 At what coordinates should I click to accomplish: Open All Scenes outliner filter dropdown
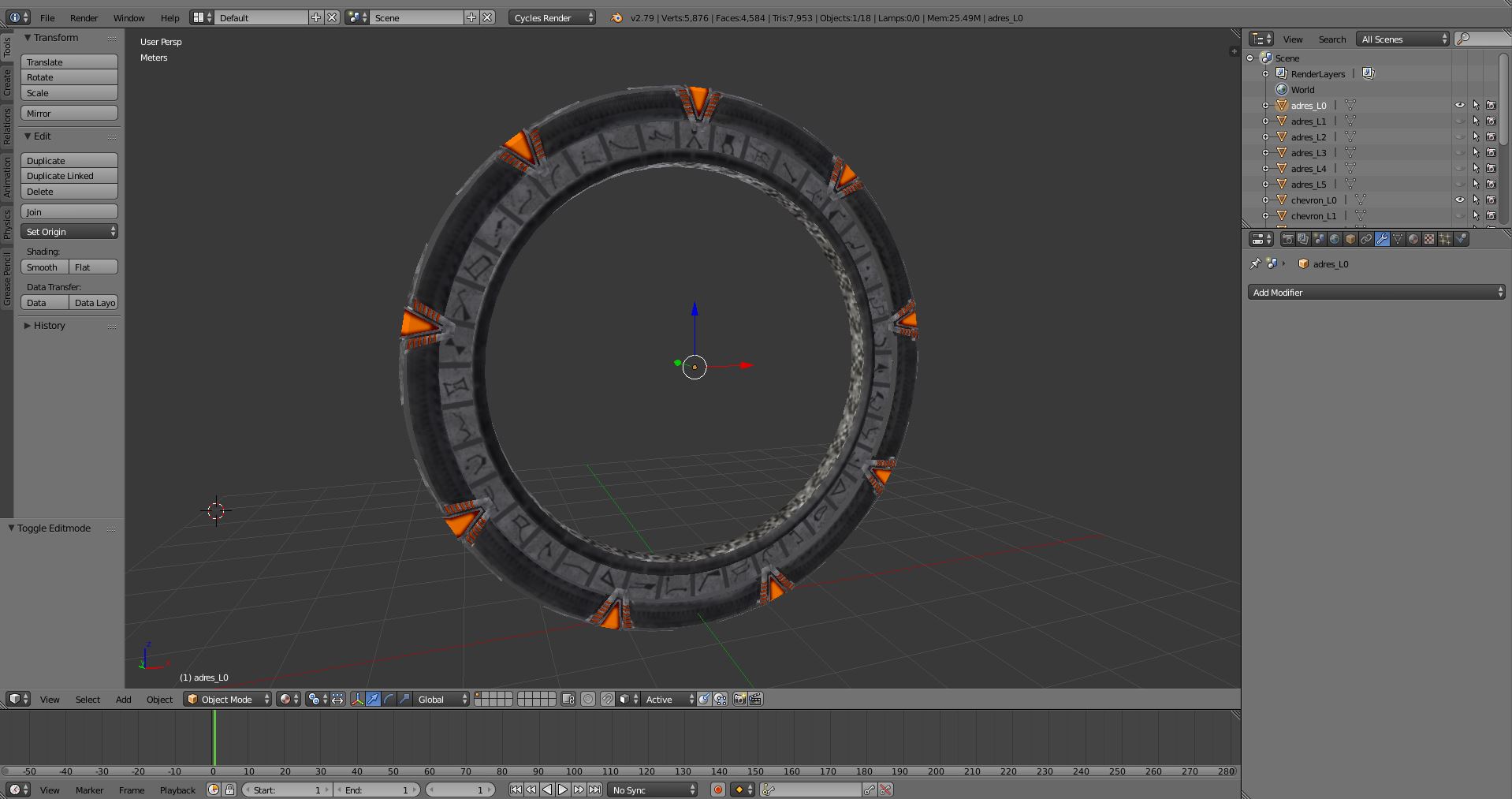coord(1403,39)
